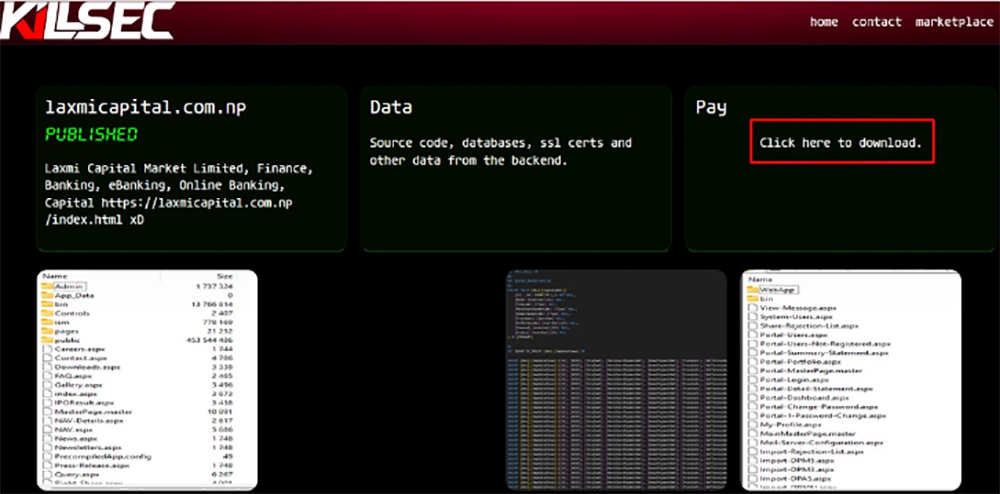Go to the contact page
This screenshot has height=494, width=1000.
[876, 22]
